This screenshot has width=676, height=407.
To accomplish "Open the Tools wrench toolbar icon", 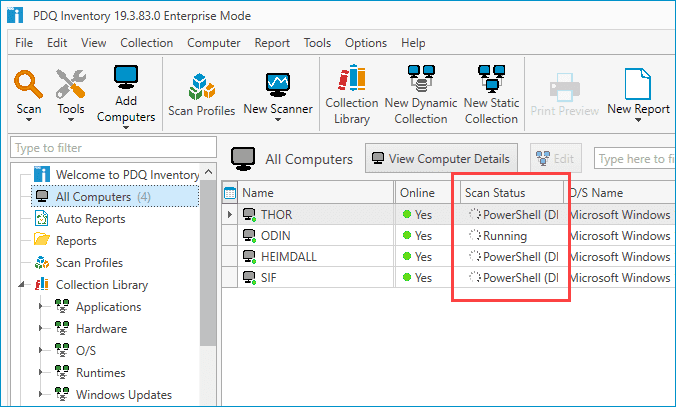I will (x=71, y=84).
